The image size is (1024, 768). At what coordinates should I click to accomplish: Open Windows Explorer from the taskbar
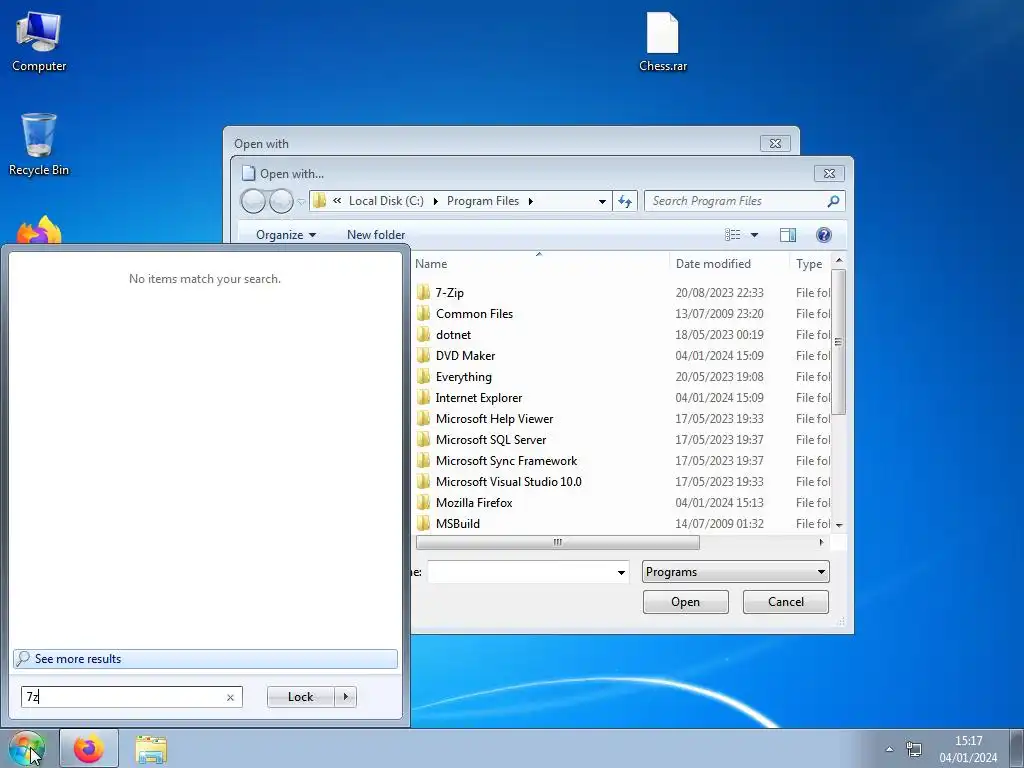(151, 749)
